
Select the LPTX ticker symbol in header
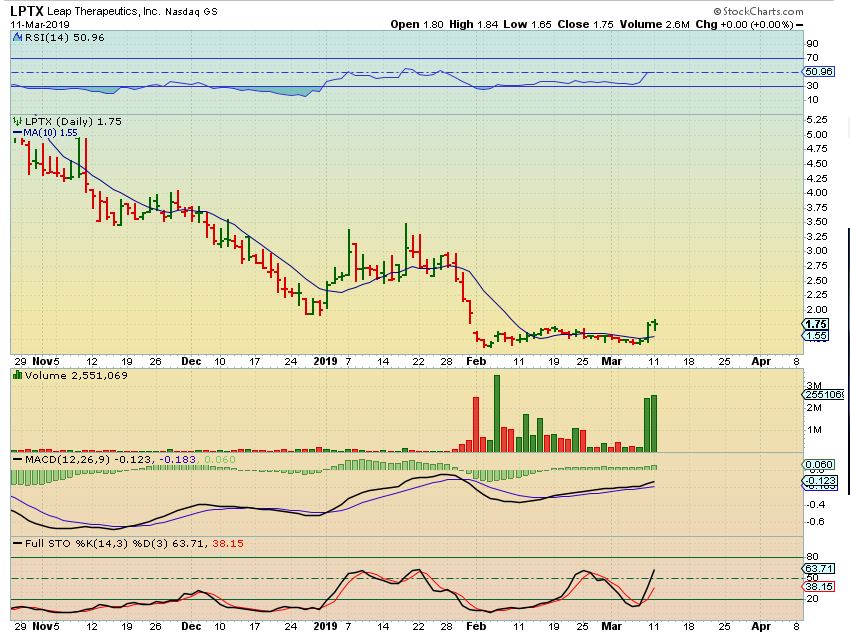(28, 10)
